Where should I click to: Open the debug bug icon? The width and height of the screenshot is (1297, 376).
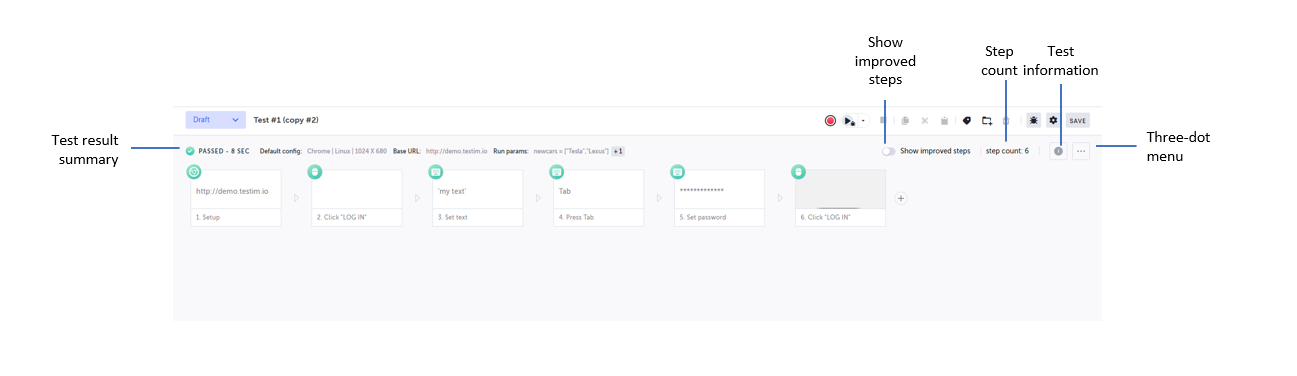(1033, 120)
